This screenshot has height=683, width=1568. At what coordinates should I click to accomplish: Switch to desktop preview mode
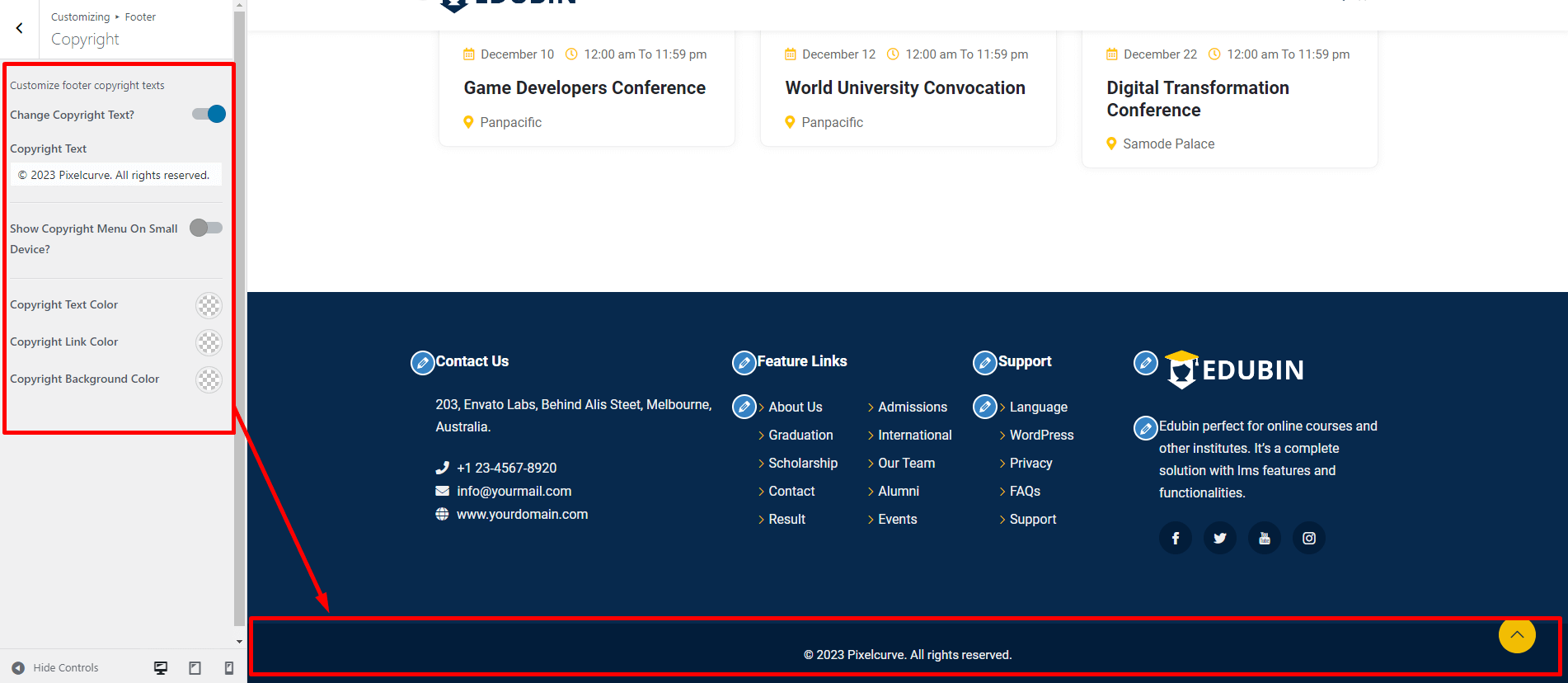click(161, 668)
